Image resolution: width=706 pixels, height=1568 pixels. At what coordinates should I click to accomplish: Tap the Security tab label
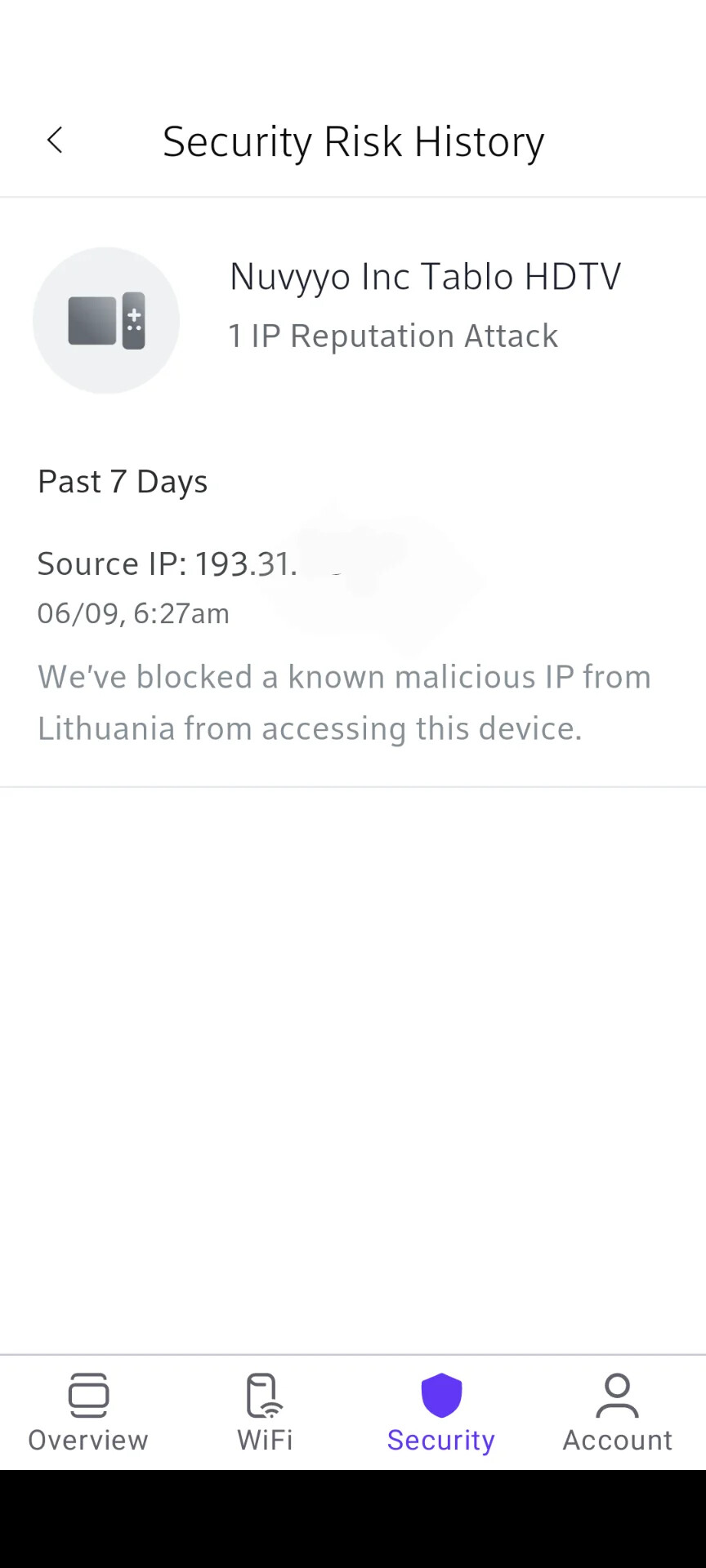(x=441, y=1441)
